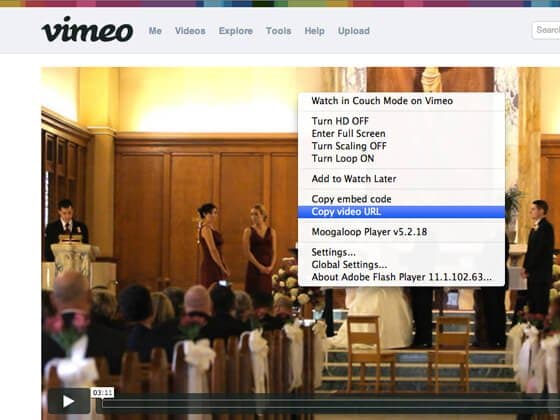Image resolution: width=560 pixels, height=420 pixels.
Task: Open About Adobe Flash Player 11.1.102.63
Action: coord(401,277)
